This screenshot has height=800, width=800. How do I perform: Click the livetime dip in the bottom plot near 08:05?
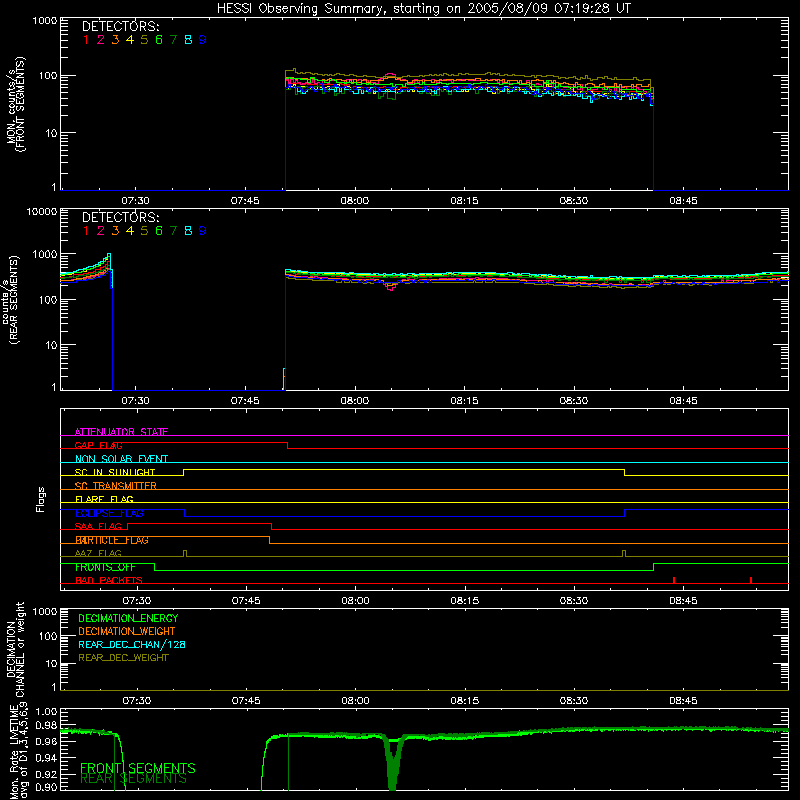392,763
